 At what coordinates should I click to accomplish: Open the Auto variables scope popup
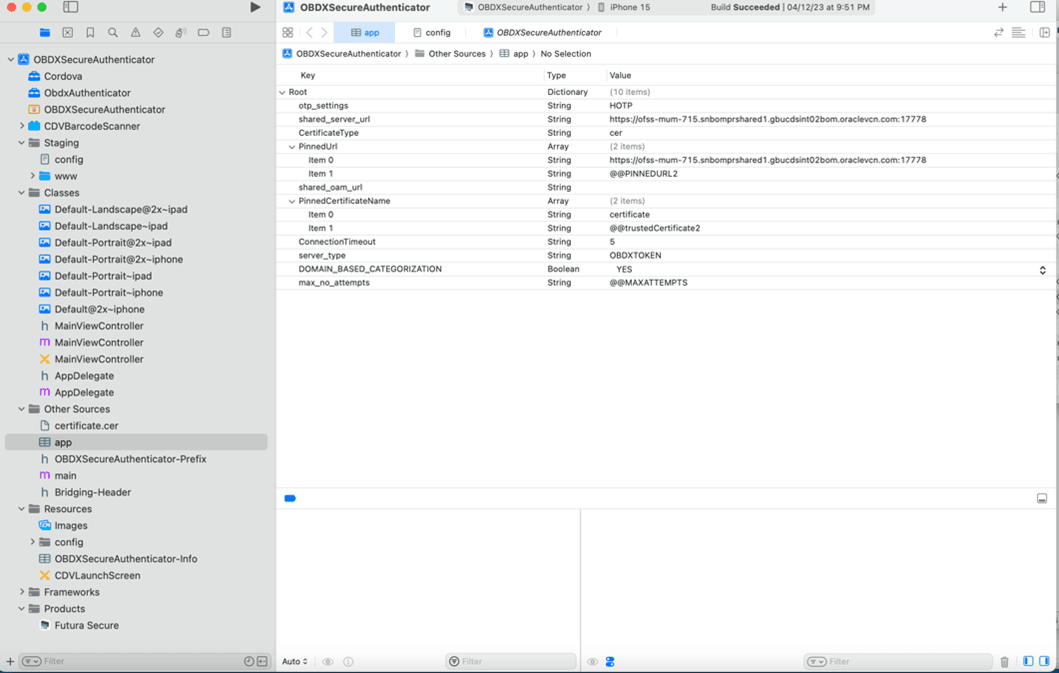tap(294, 662)
